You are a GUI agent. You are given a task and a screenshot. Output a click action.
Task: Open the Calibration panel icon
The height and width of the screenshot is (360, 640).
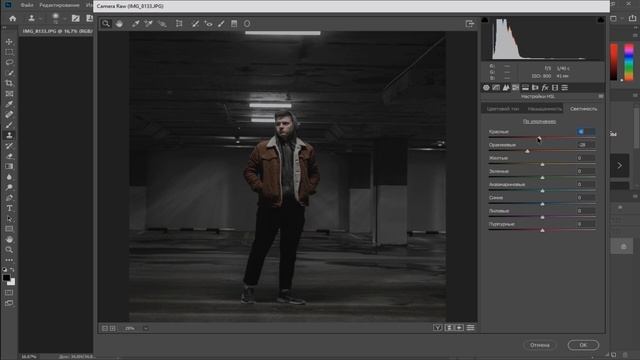point(555,87)
